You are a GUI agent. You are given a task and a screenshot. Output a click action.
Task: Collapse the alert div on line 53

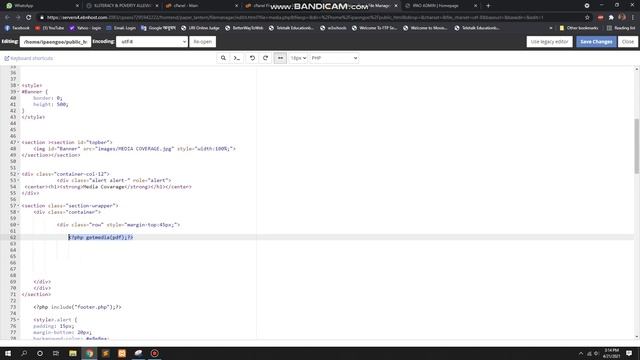[18, 180]
